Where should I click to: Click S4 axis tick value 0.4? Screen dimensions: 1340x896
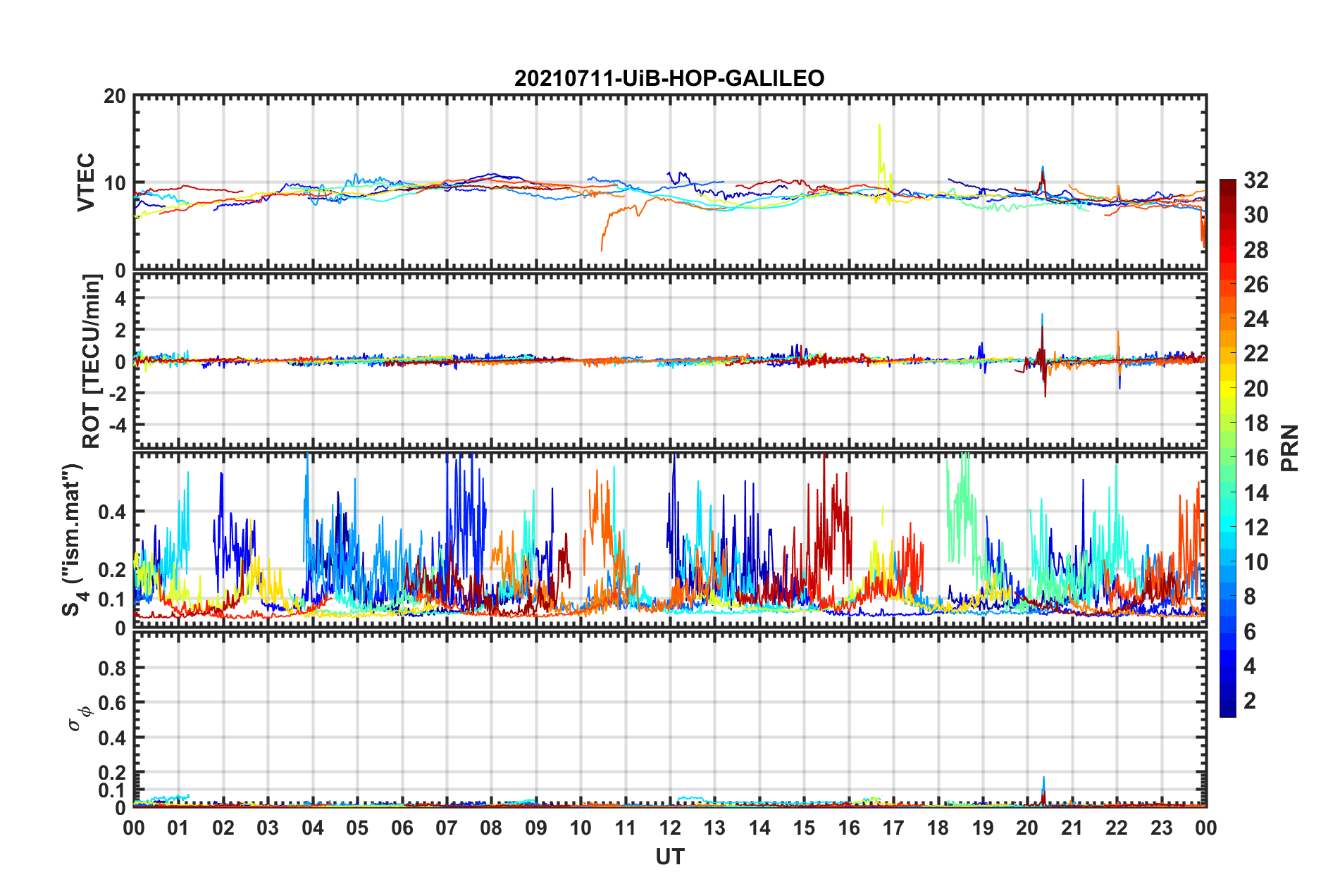click(113, 512)
